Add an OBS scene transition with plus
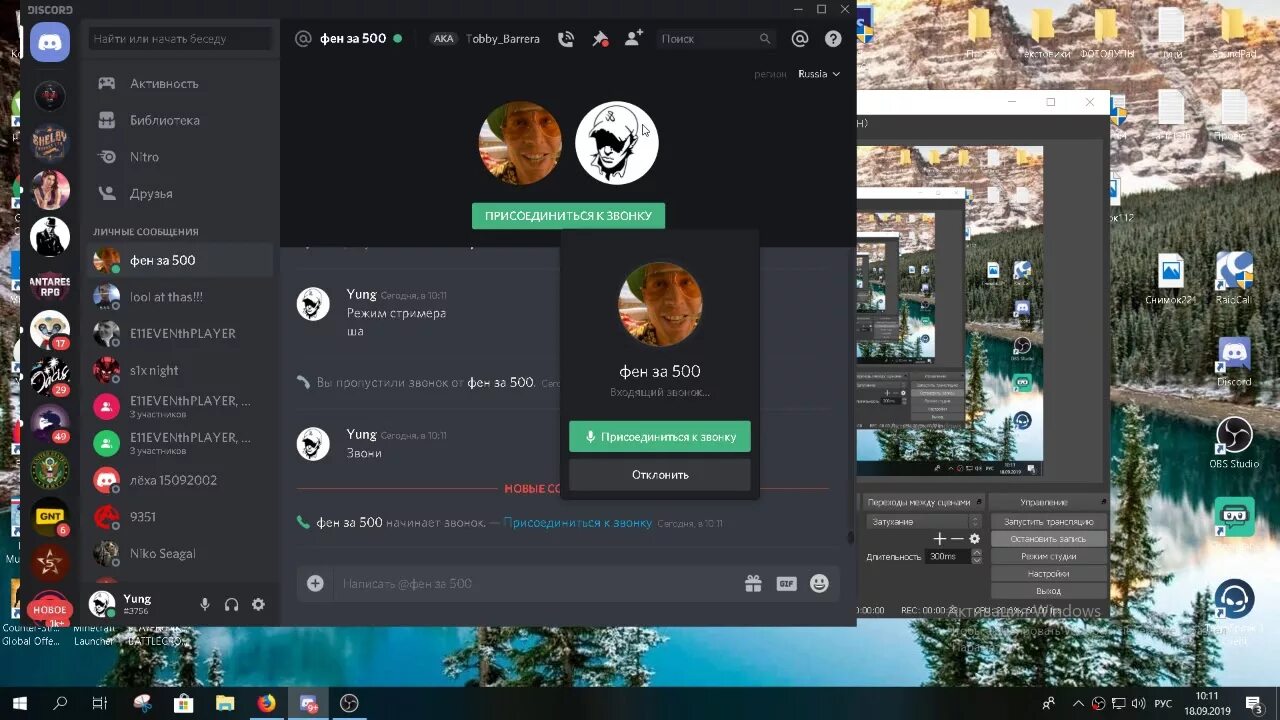Screen dimensions: 1280x720 click(939, 538)
